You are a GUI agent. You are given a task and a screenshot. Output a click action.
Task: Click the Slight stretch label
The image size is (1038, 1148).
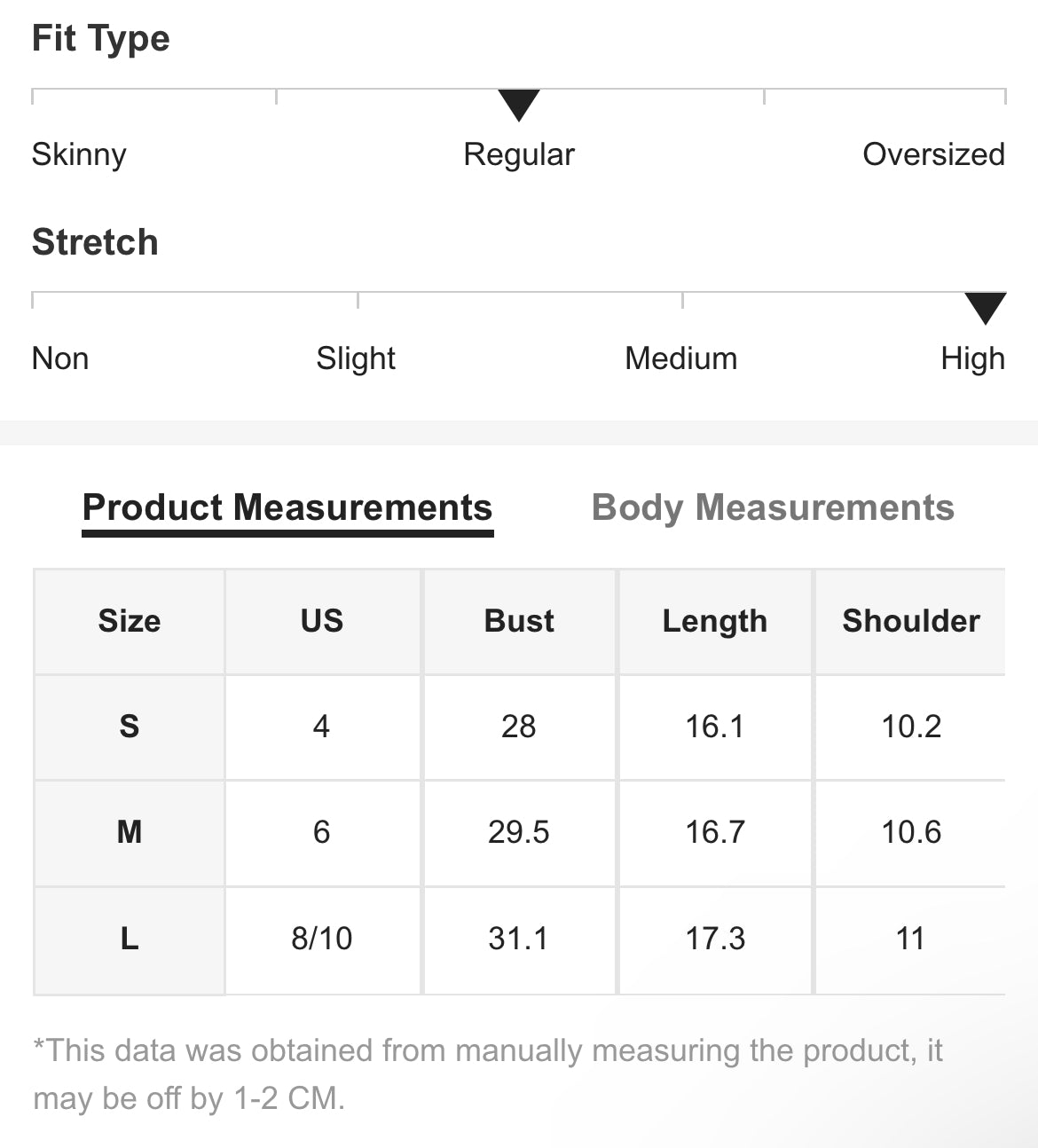click(356, 358)
